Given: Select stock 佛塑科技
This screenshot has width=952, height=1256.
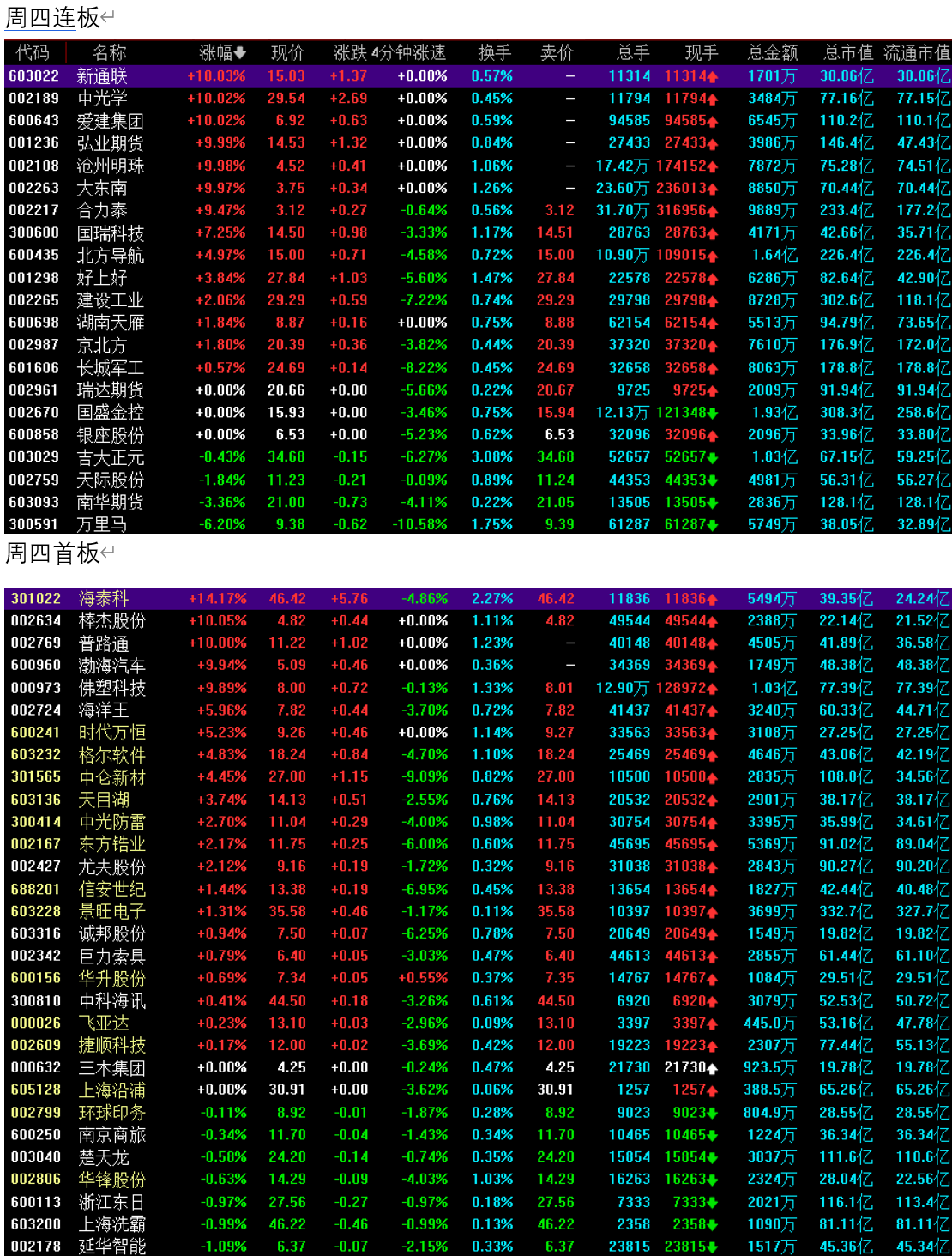Looking at the screenshot, I should pos(111,688).
